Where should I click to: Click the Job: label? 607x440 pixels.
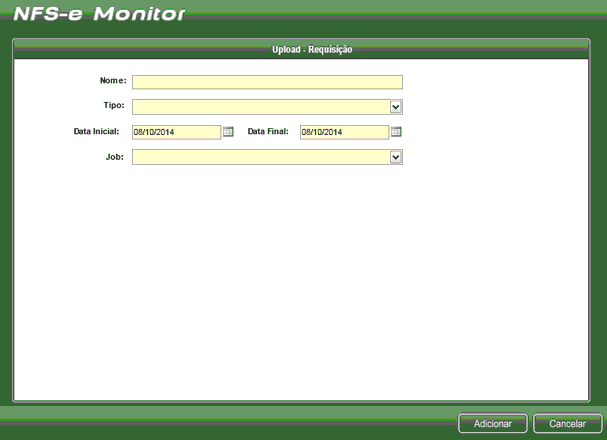pyautogui.click(x=115, y=157)
